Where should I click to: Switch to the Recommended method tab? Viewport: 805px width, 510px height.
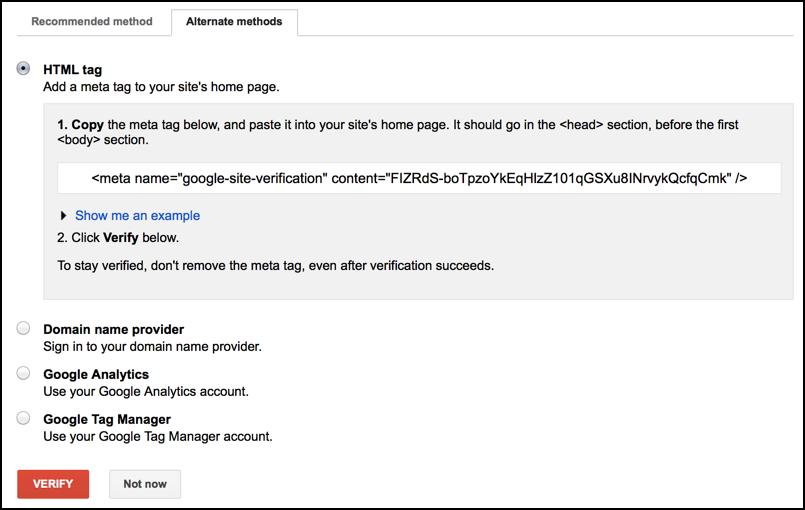(92, 21)
